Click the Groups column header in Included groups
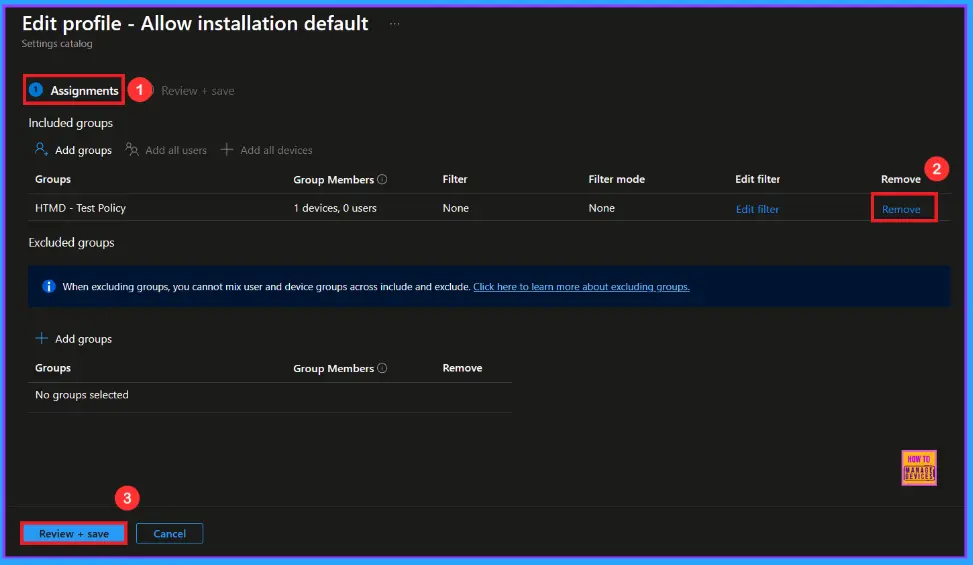This screenshot has width=973, height=565. 53,179
